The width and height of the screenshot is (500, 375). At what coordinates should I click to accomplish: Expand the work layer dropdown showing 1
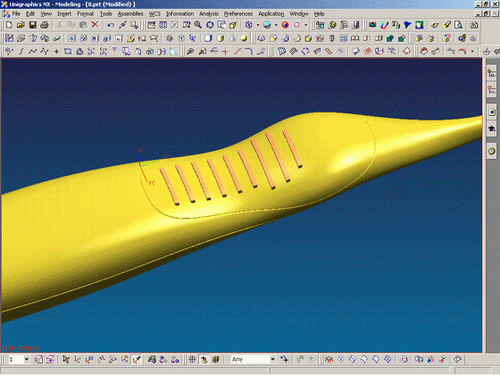coord(26,359)
